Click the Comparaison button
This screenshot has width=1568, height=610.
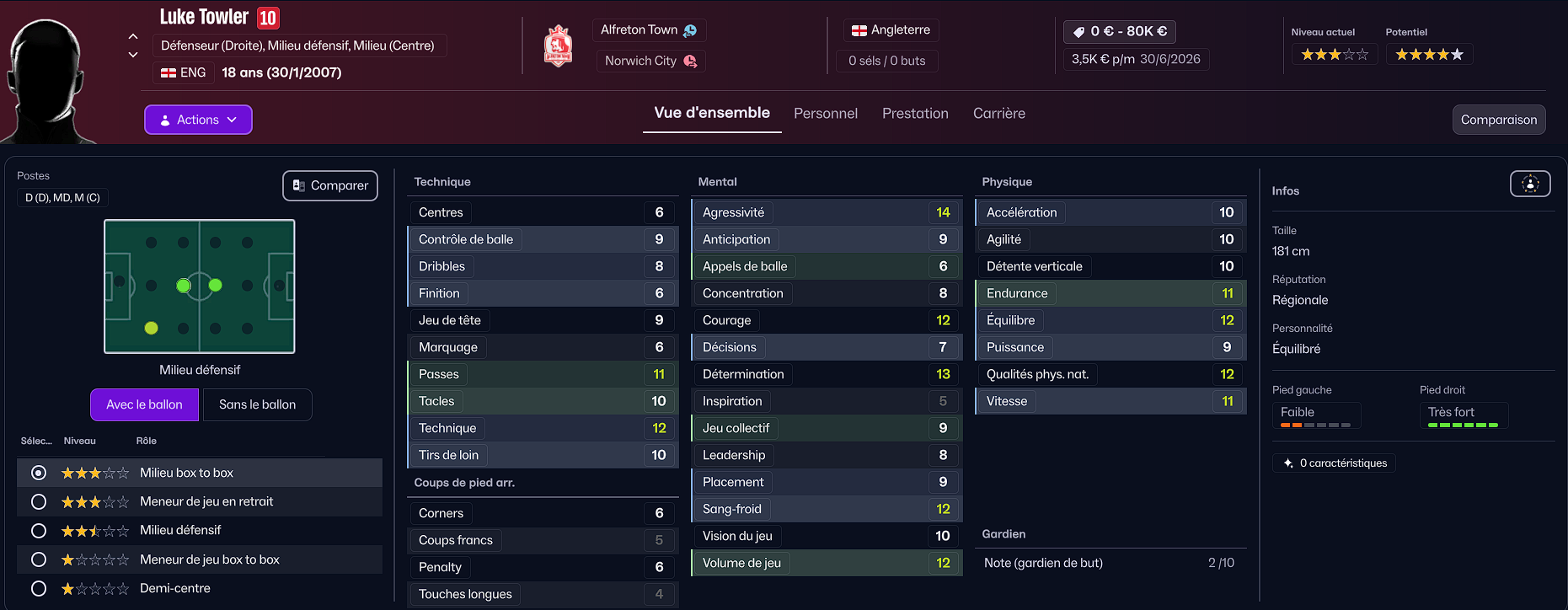1499,120
